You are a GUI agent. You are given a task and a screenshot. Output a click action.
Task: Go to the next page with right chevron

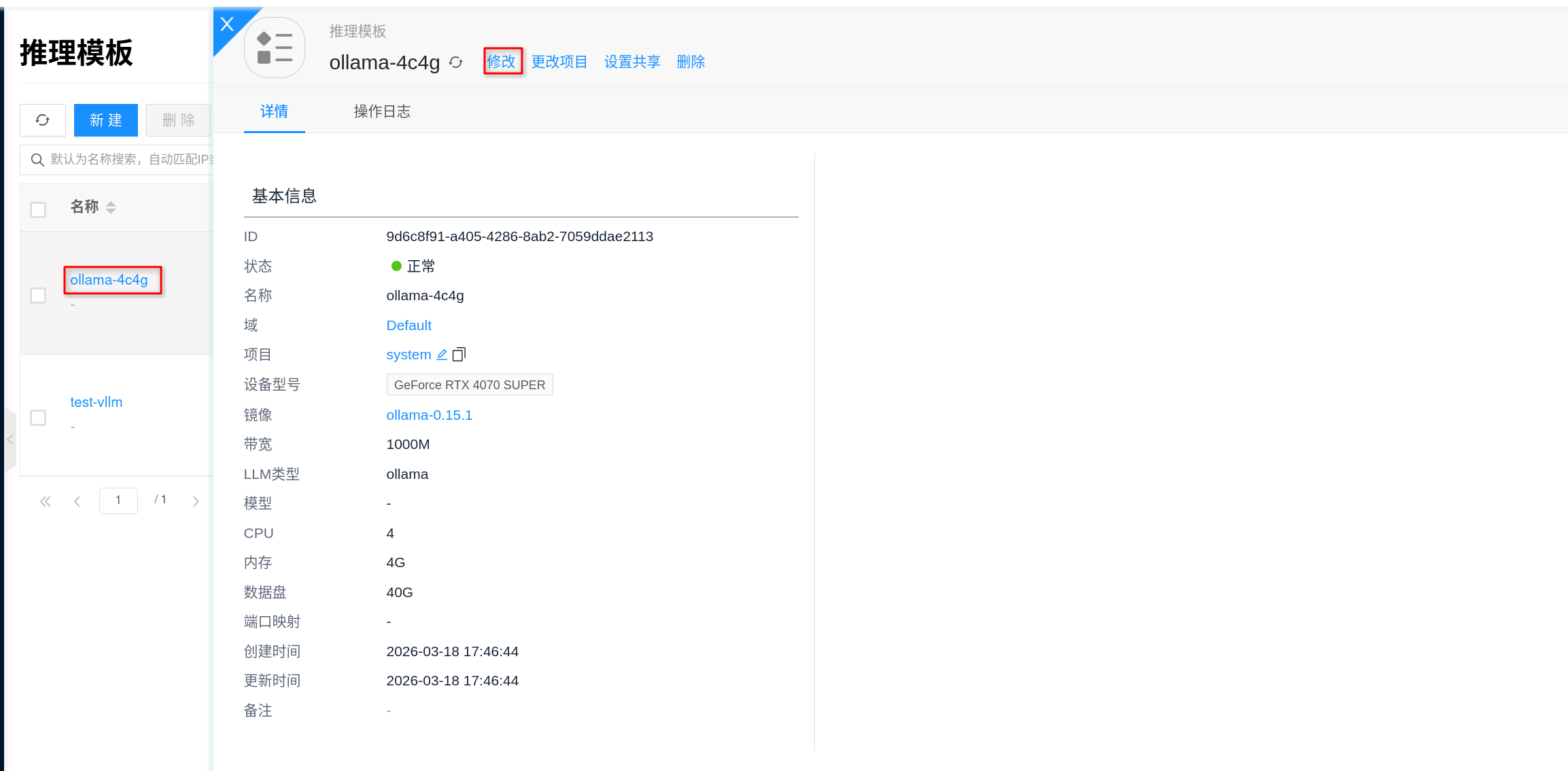click(x=196, y=501)
